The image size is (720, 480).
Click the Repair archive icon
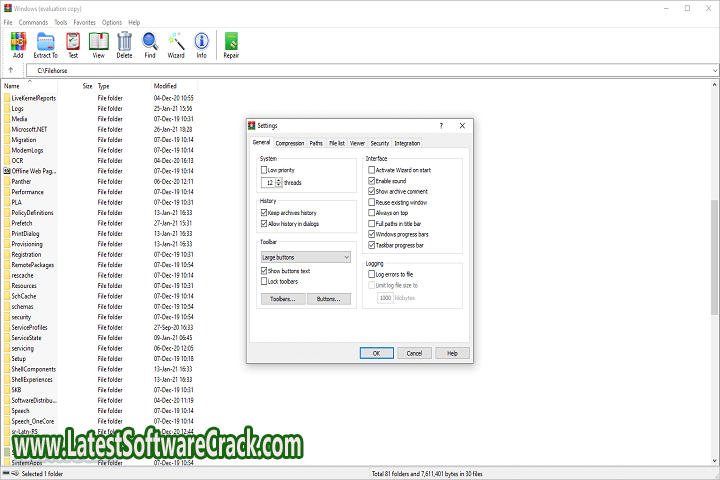[231, 43]
